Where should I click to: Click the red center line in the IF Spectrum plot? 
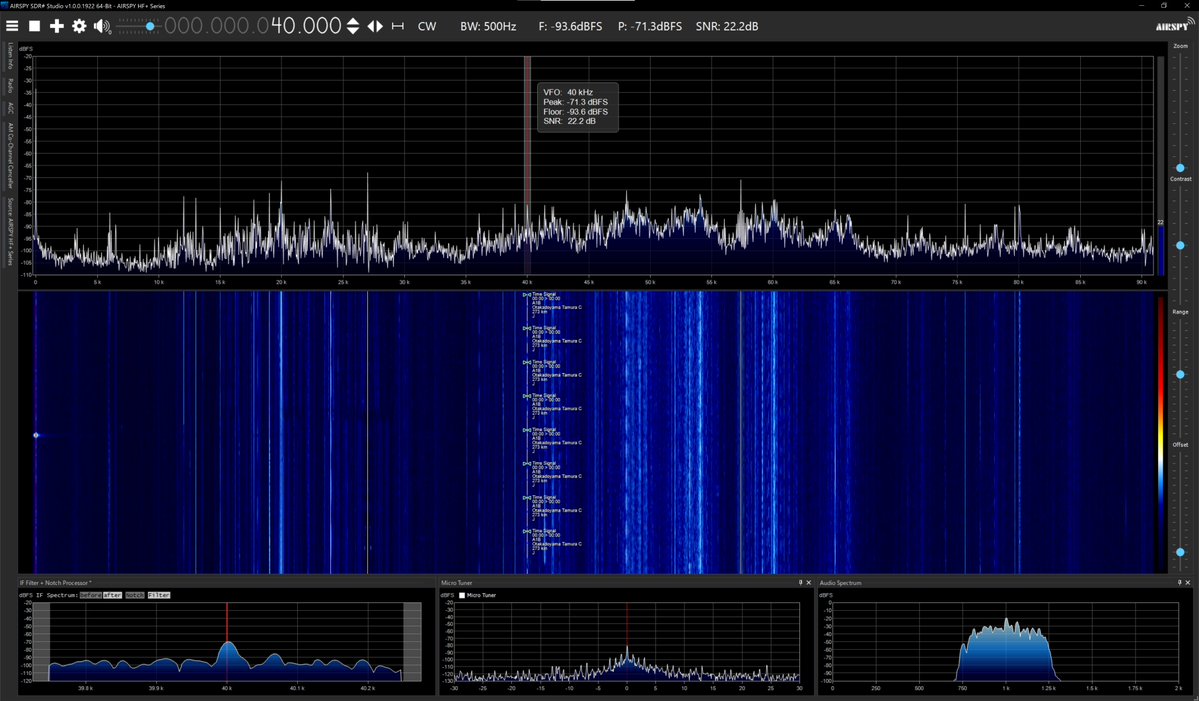pyautogui.click(x=226, y=623)
